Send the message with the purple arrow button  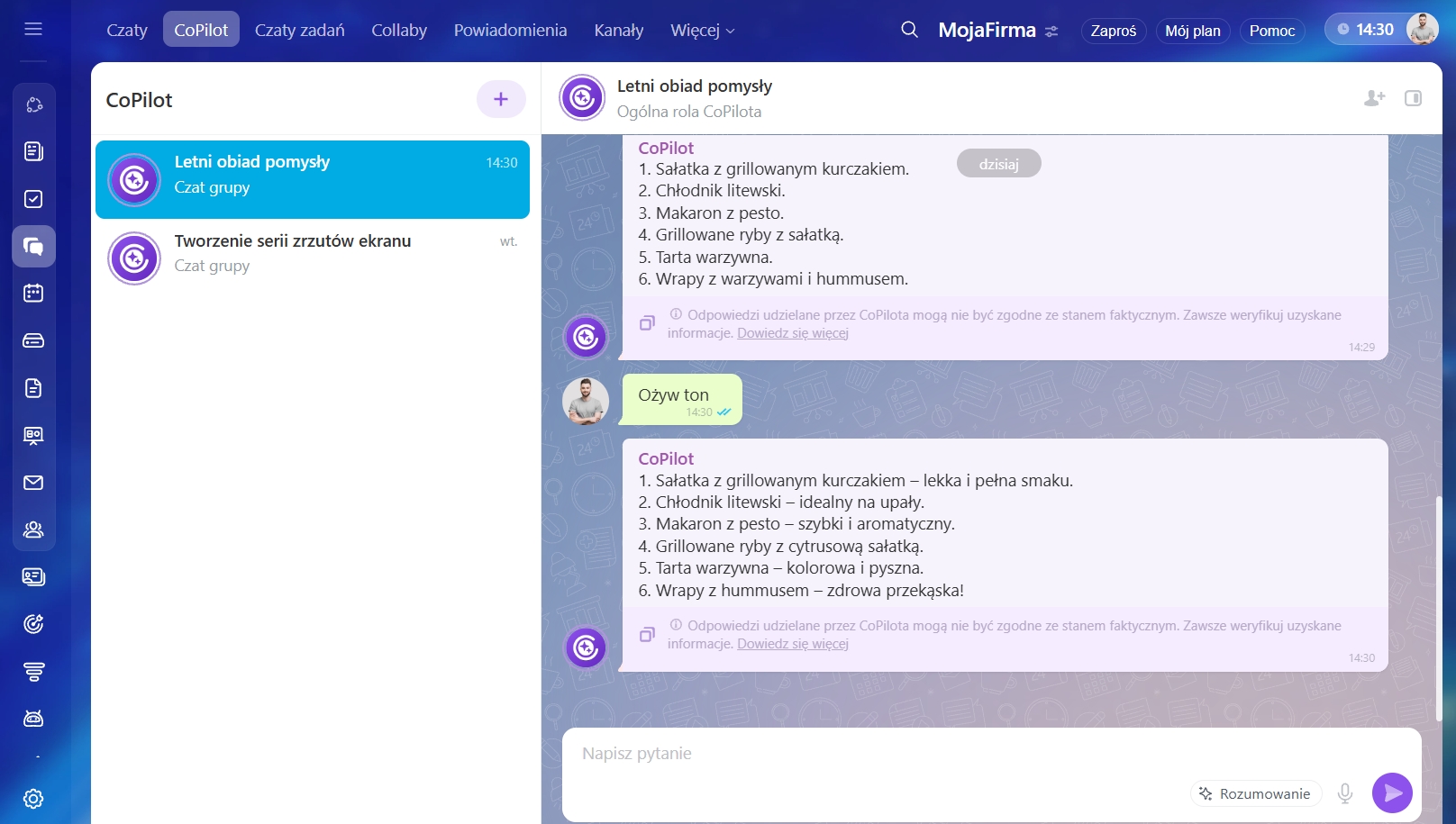[x=1392, y=792]
